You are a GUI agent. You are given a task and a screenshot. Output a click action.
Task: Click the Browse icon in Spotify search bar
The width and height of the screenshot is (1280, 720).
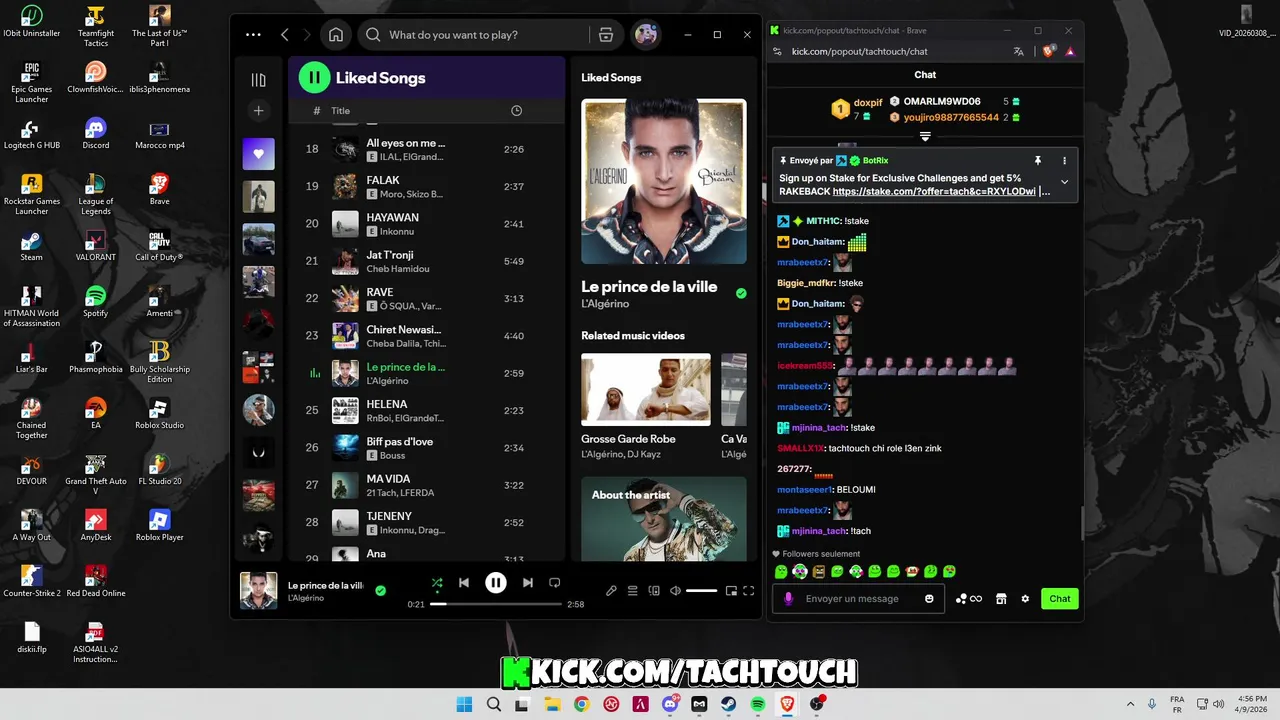606,35
